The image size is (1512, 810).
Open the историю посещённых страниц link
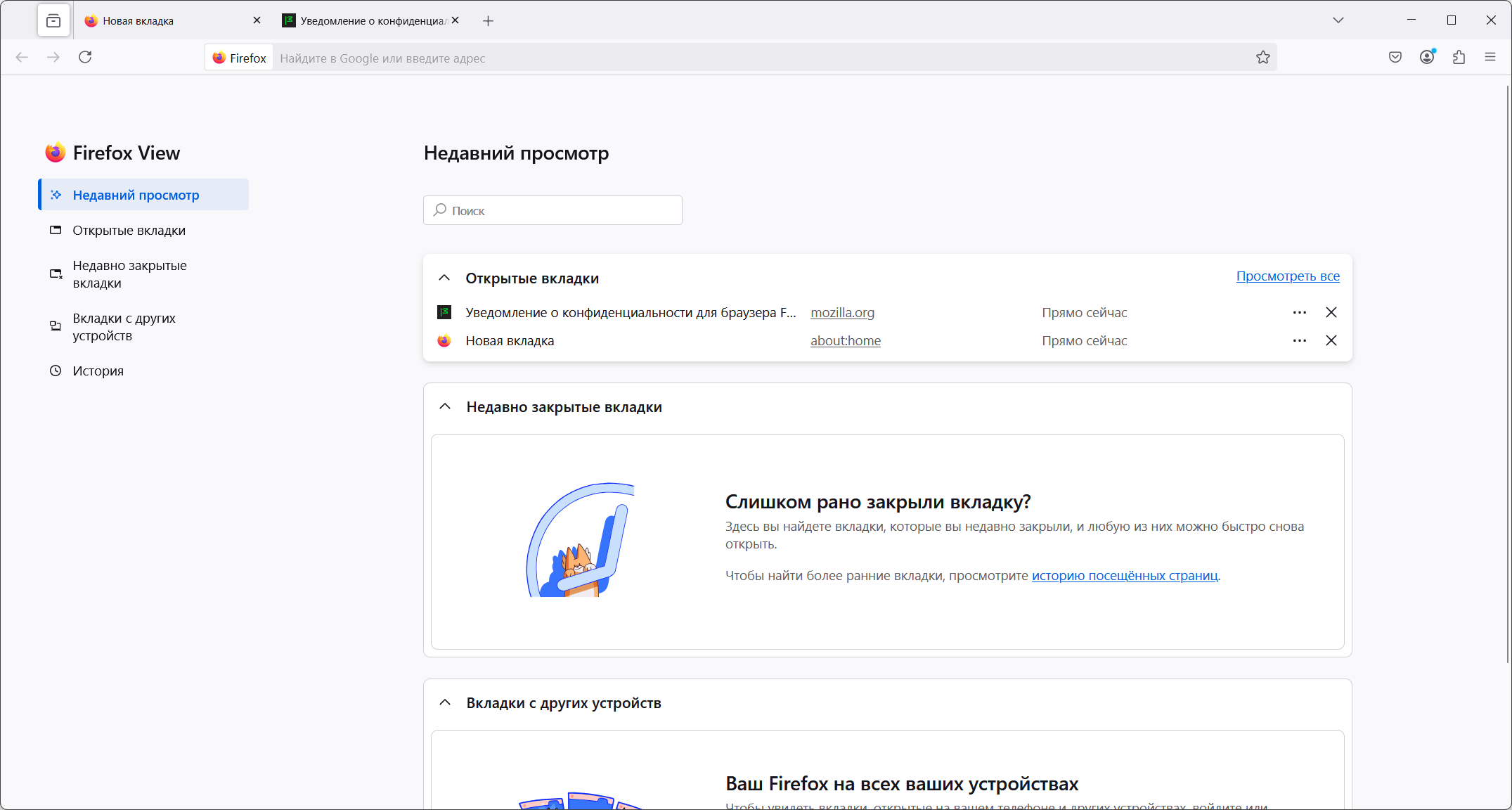coord(1125,575)
